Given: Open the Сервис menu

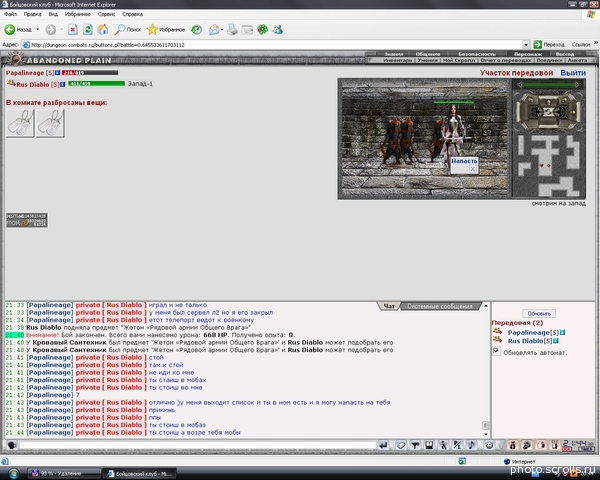Looking at the screenshot, I should pyautogui.click(x=106, y=14).
